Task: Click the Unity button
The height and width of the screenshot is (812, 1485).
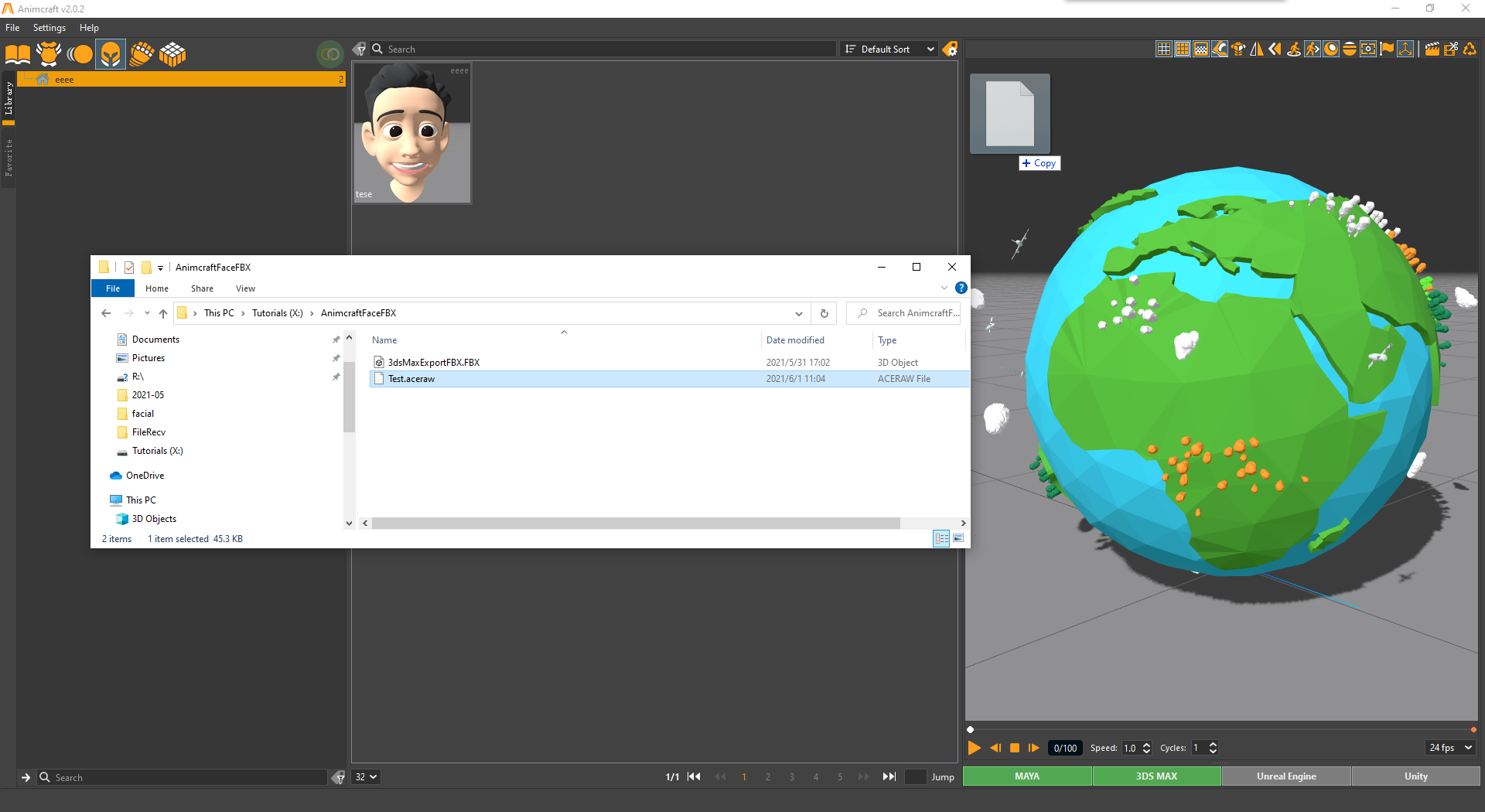Action: click(x=1416, y=776)
